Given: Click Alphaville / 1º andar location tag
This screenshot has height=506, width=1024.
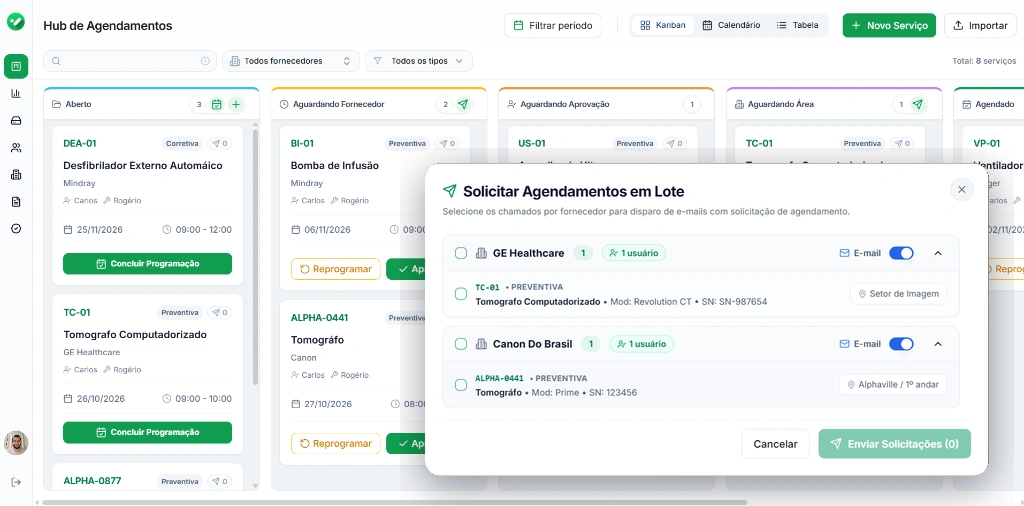Looking at the screenshot, I should pos(893,385).
